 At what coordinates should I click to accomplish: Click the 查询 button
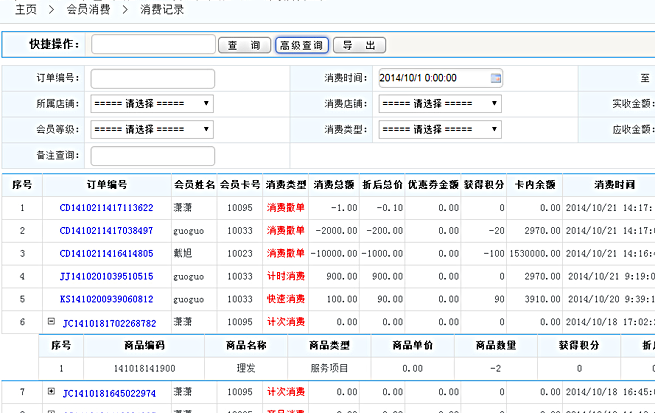pos(245,45)
